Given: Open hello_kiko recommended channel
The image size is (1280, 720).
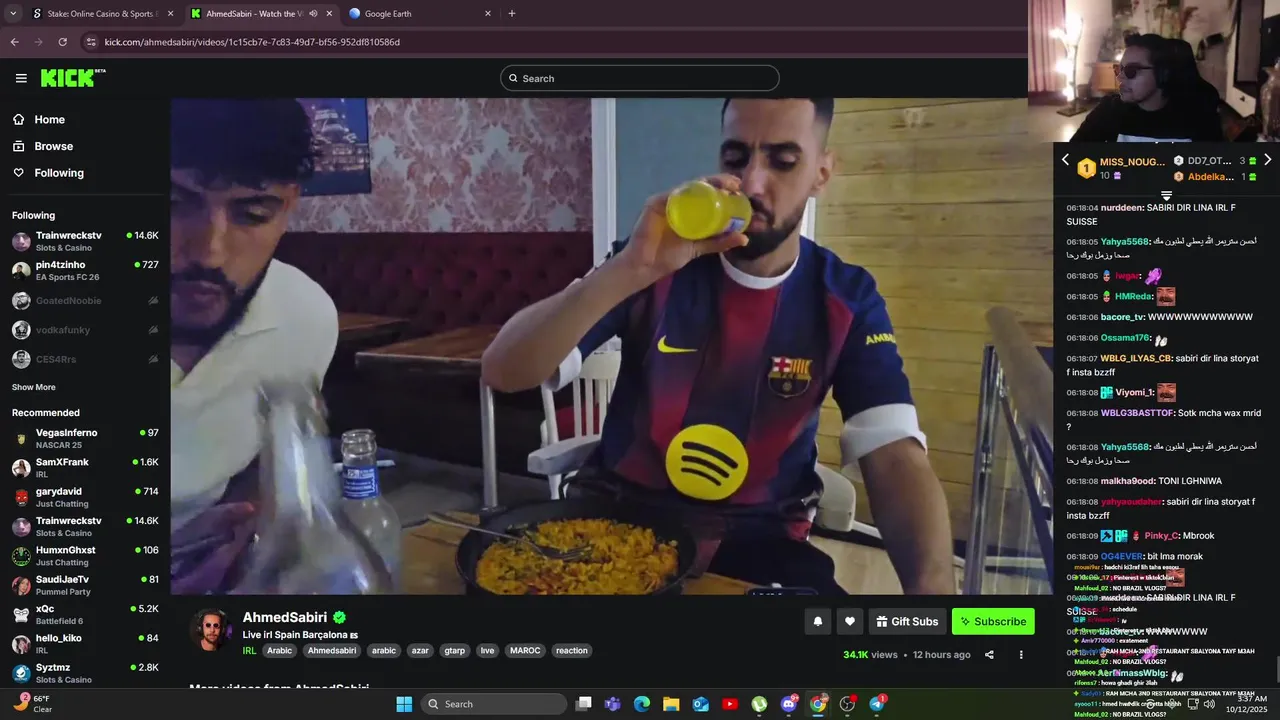Looking at the screenshot, I should click(x=85, y=643).
